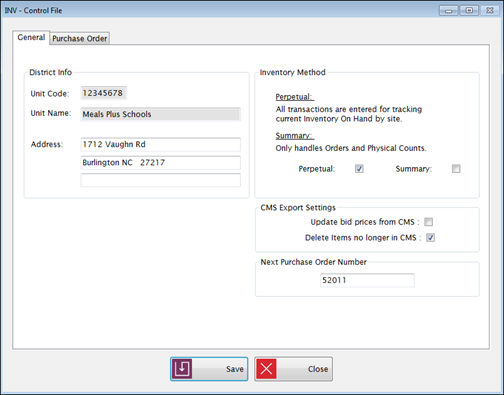Switch to the Purchase Order tab

[x=80, y=38]
